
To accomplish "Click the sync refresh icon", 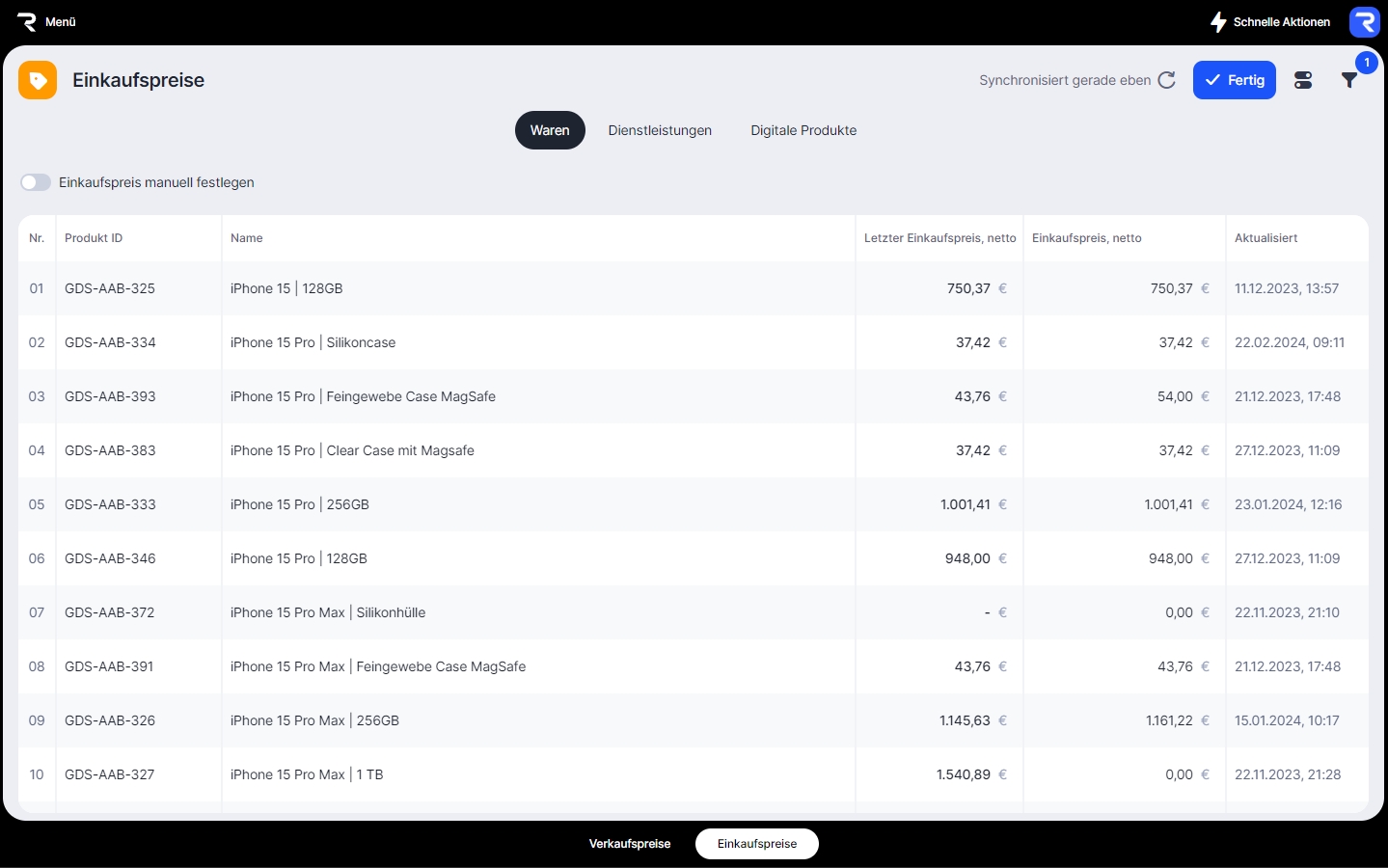I will pyautogui.click(x=1166, y=80).
